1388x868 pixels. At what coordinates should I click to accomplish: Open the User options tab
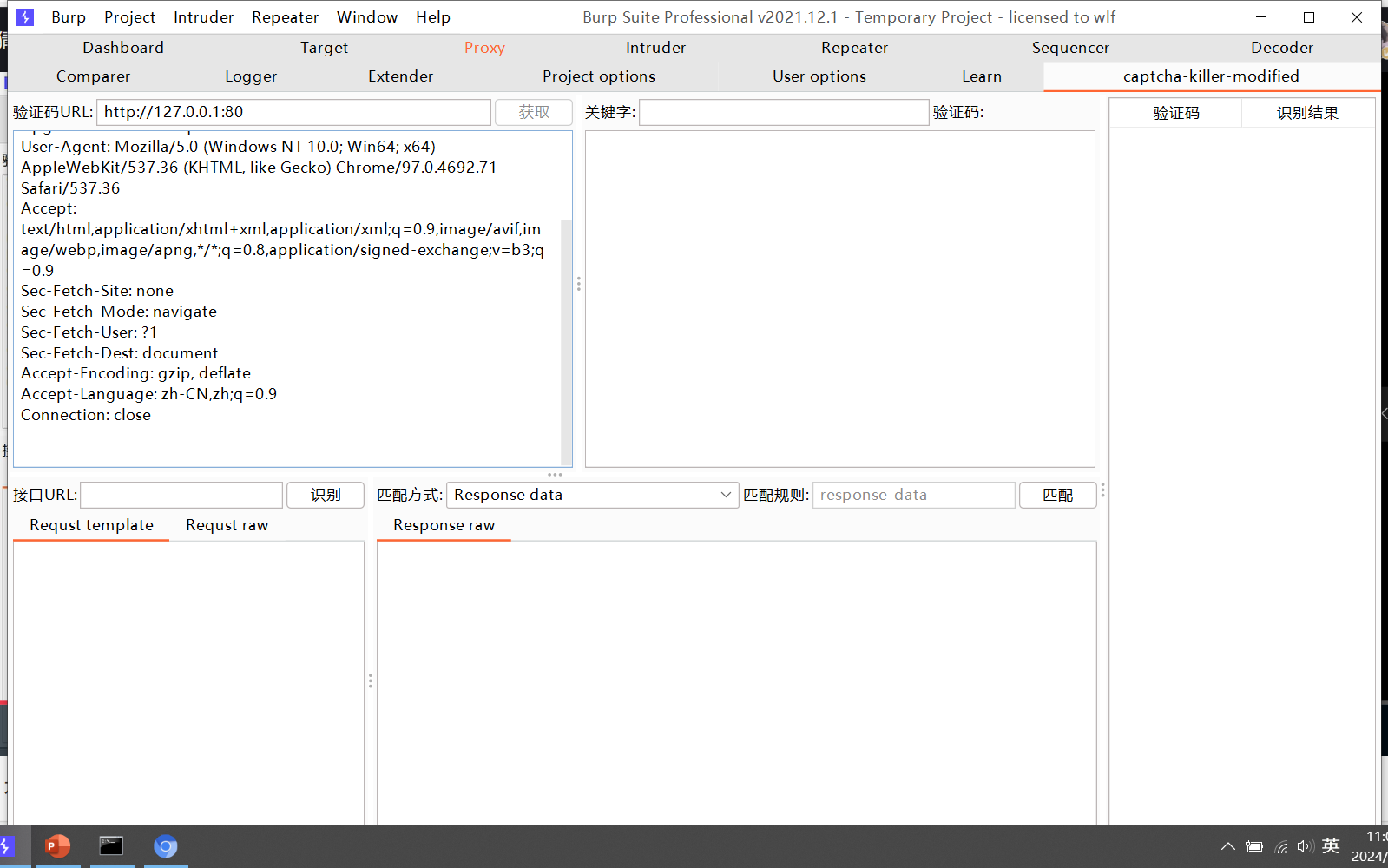[819, 76]
